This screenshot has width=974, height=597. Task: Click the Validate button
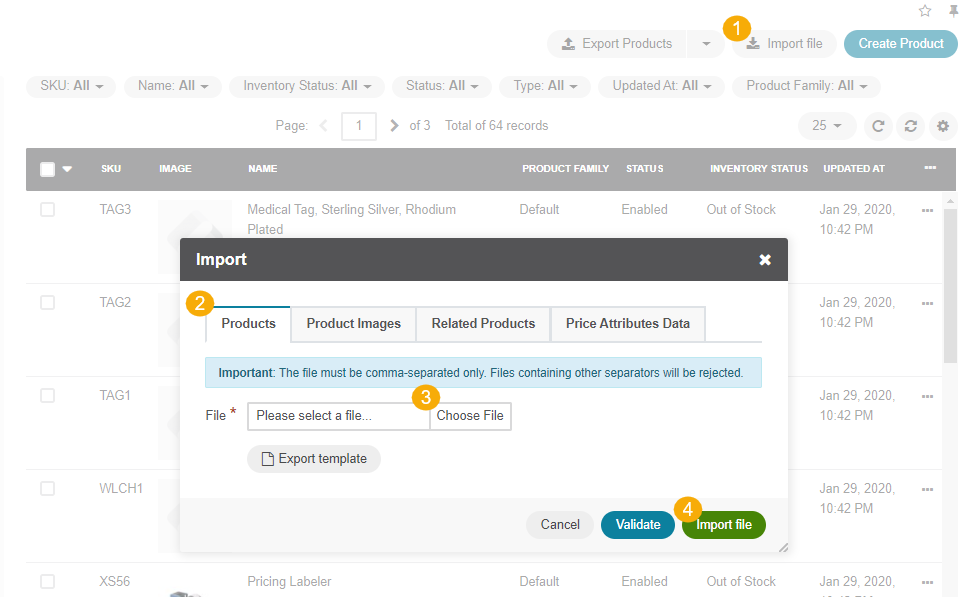click(x=637, y=525)
